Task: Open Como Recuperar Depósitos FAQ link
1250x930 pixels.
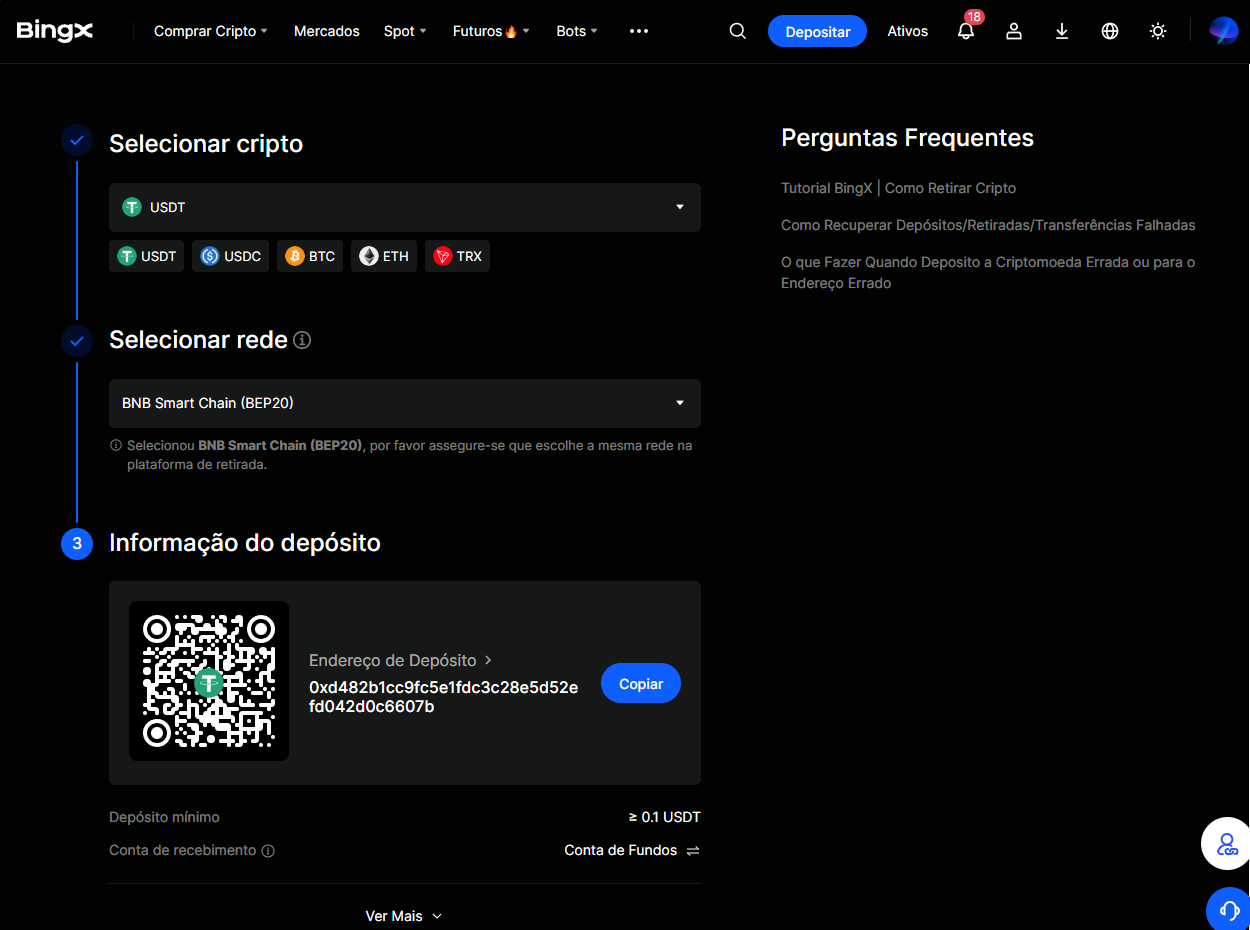Action: click(988, 225)
